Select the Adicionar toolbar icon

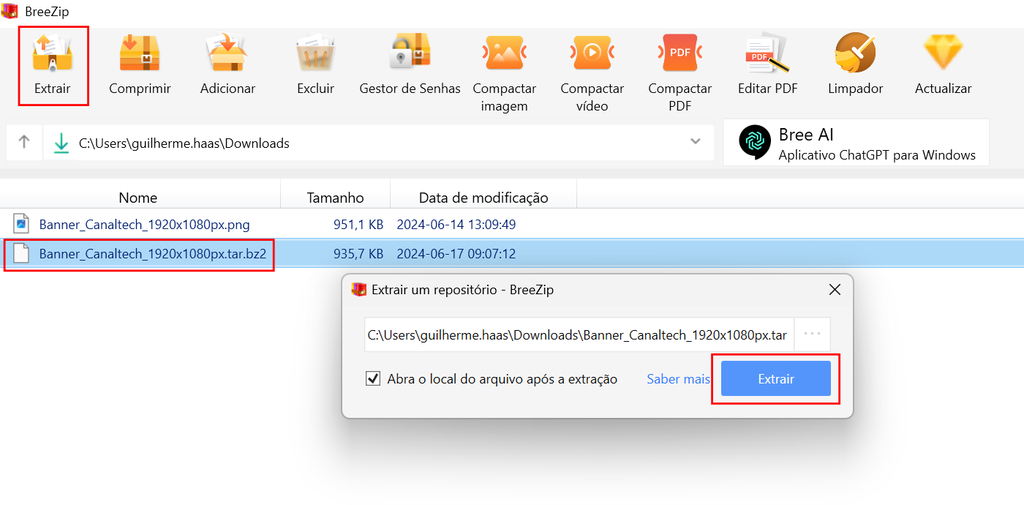click(x=227, y=54)
